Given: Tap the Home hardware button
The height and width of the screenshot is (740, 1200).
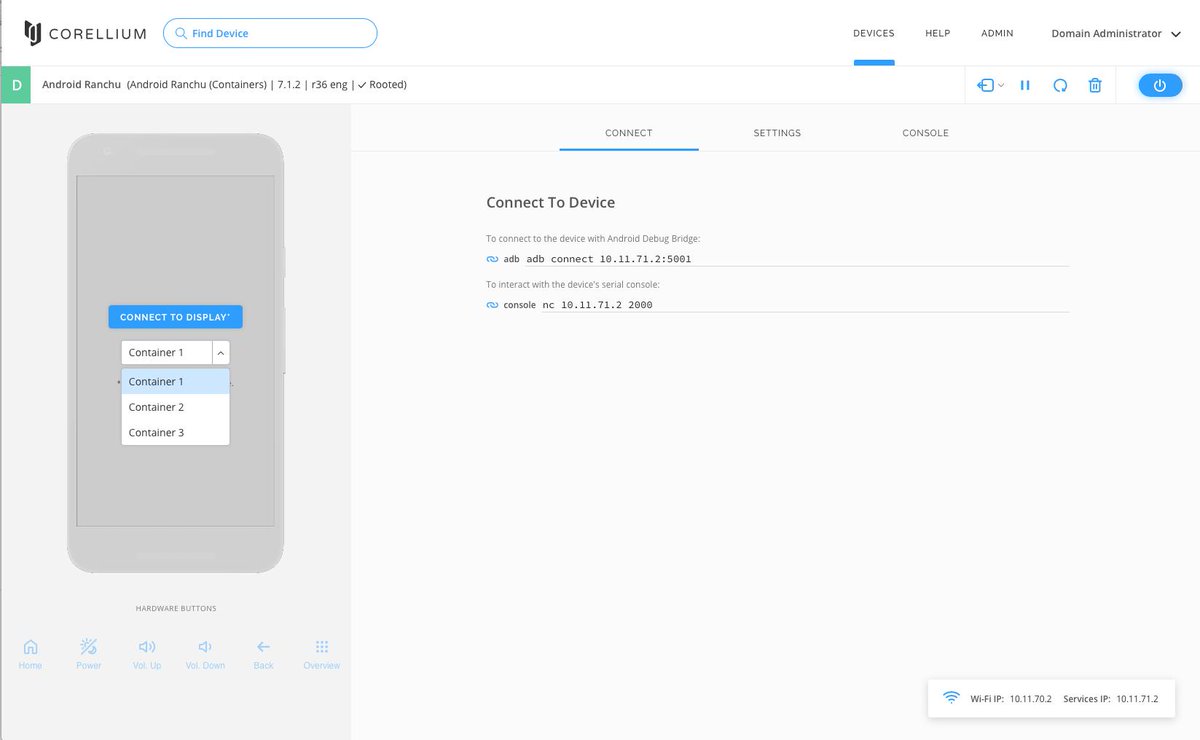Looking at the screenshot, I should pyautogui.click(x=30, y=654).
